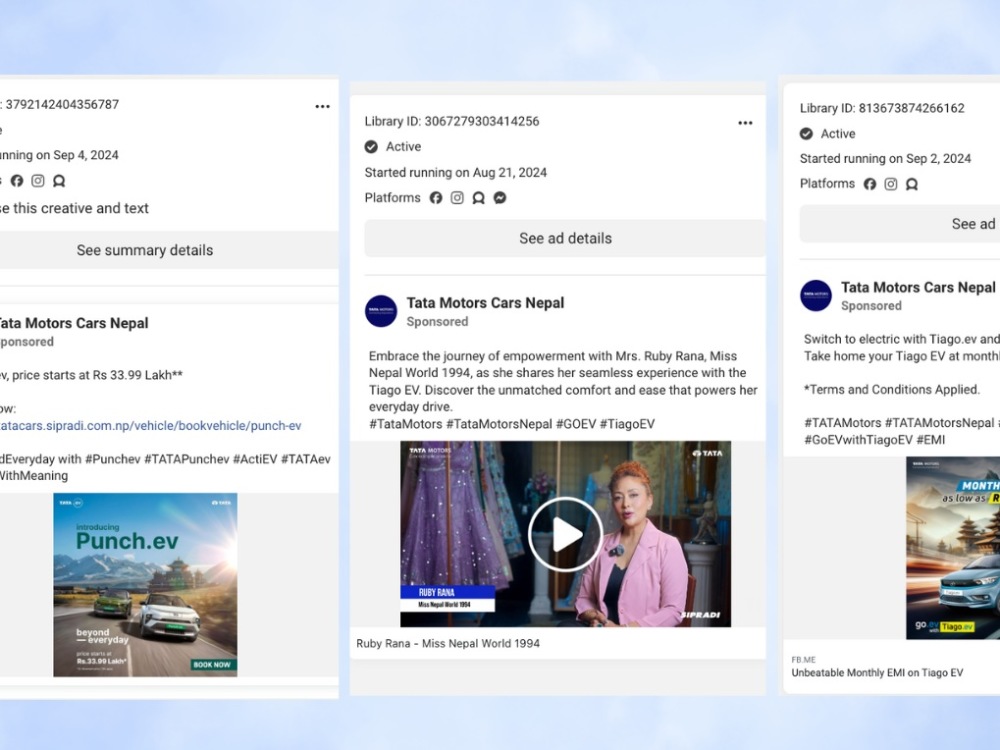Click the Facebook platform icon on the Sep 2 ad
This screenshot has width=1000, height=750.
click(870, 184)
